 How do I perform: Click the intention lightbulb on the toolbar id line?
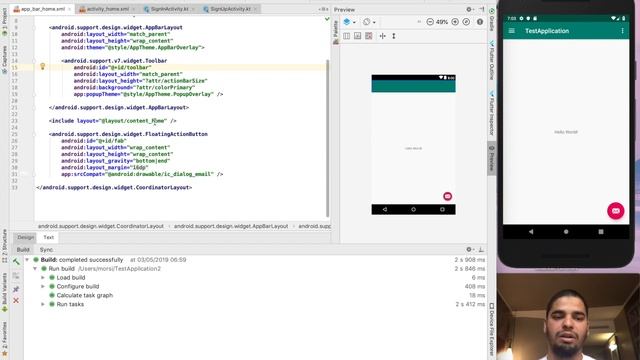click(x=42, y=67)
